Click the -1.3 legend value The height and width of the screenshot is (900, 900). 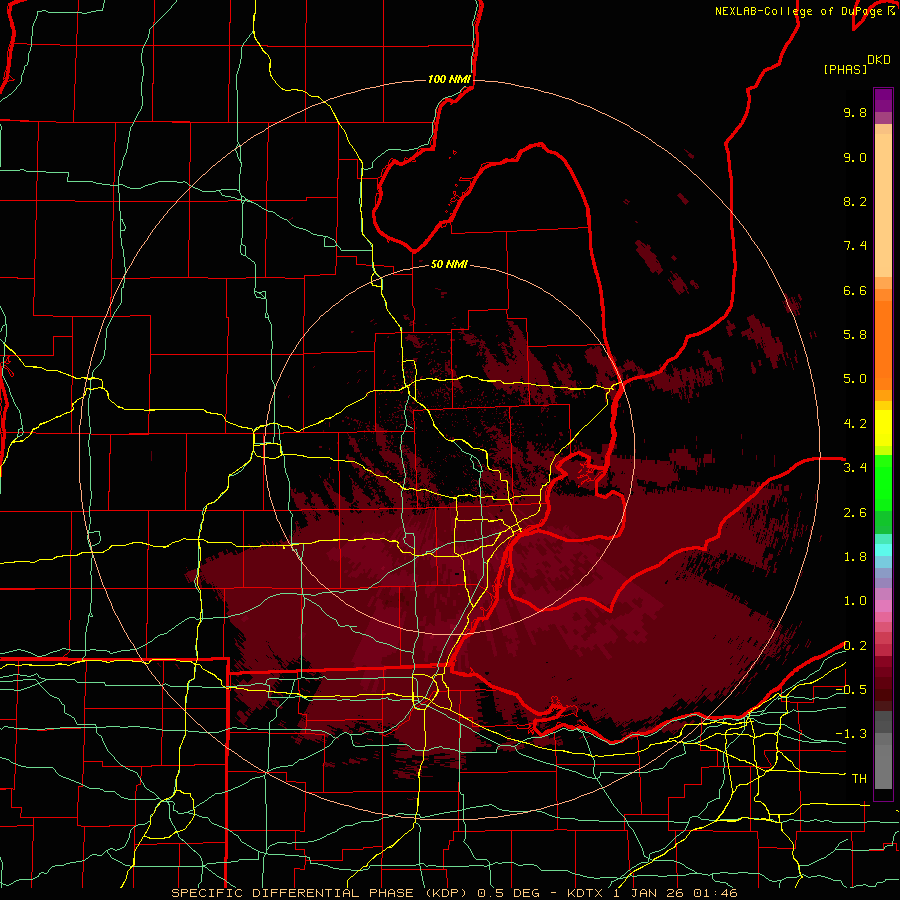coord(851,734)
